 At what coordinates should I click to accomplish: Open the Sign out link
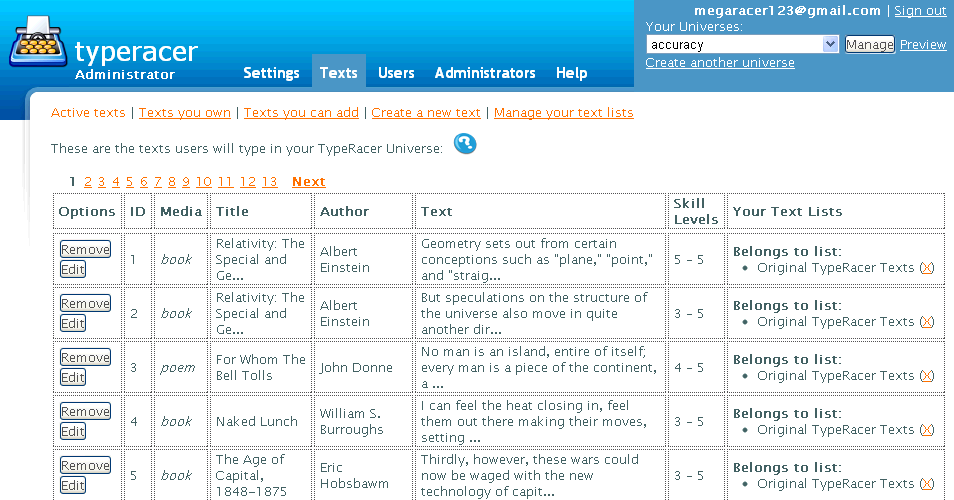pos(919,11)
